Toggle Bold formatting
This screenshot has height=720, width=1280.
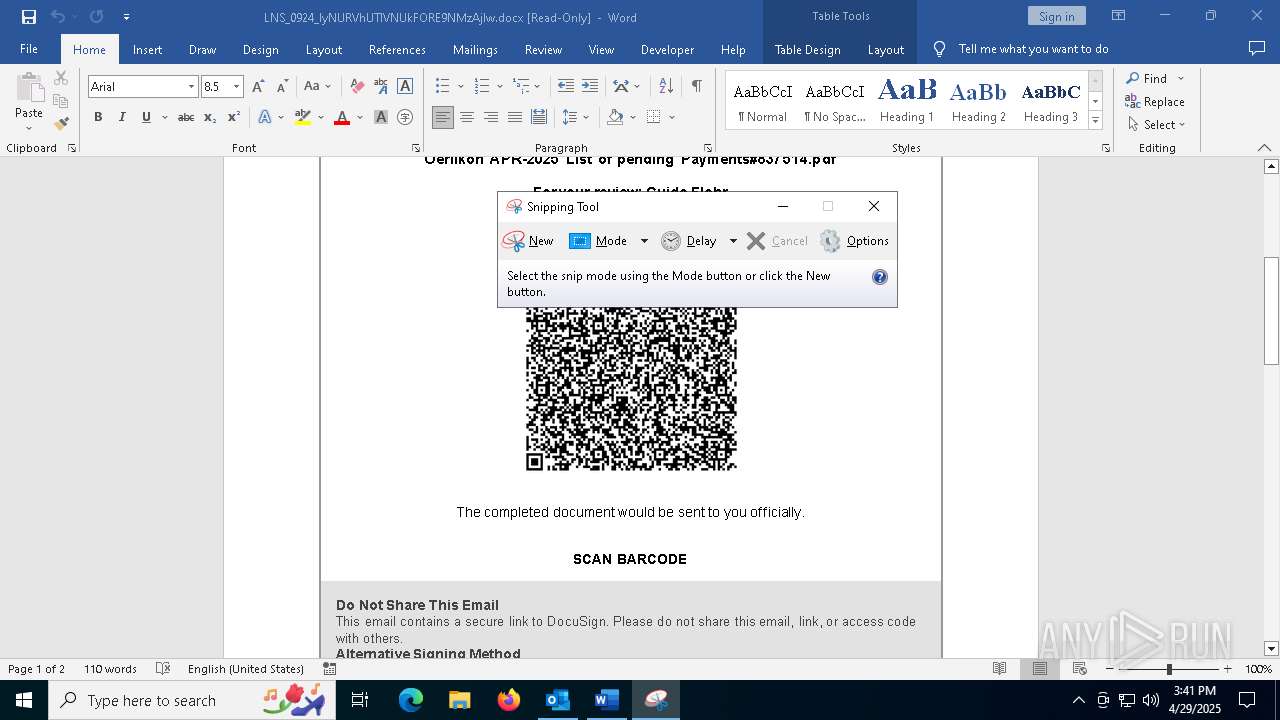[x=98, y=117]
